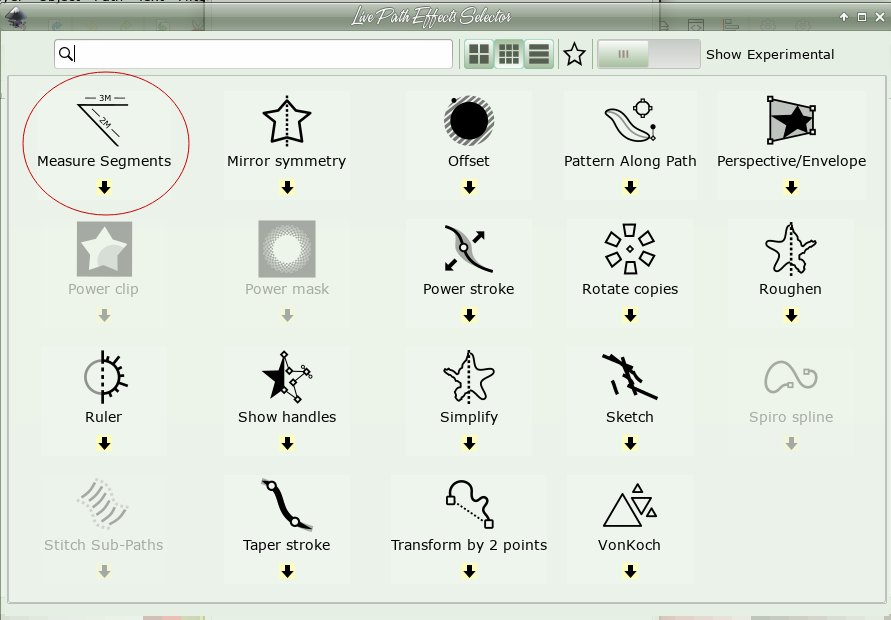This screenshot has height=620, width=891.
Task: Toggle the Show Experimental switch
Action: coord(648,55)
